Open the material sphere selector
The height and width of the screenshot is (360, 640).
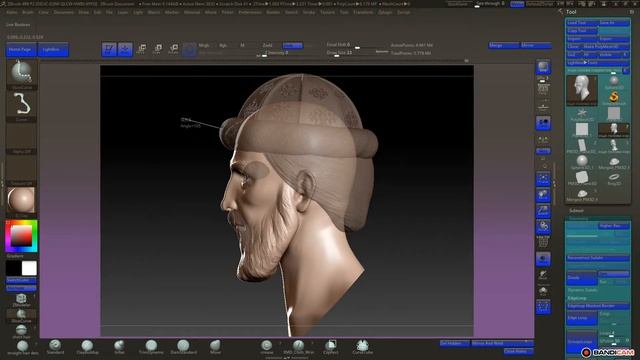[x=21, y=200]
